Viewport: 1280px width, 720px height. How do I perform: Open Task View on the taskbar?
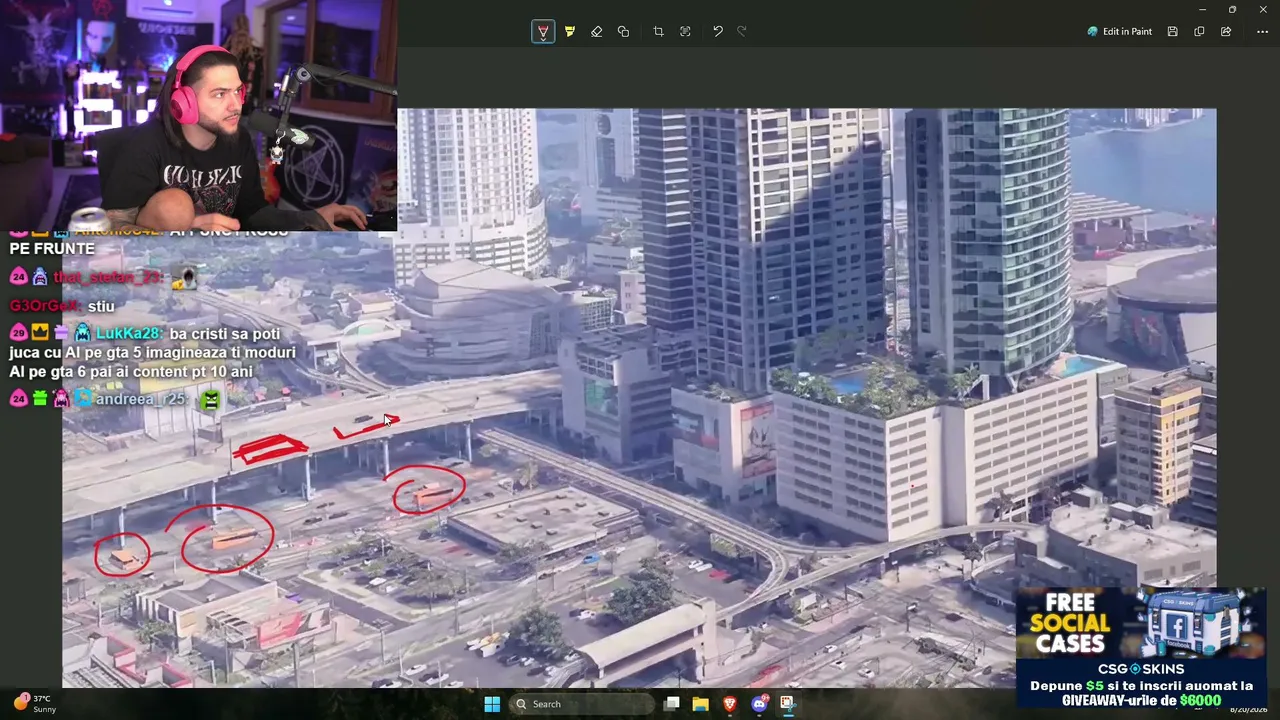coord(672,704)
